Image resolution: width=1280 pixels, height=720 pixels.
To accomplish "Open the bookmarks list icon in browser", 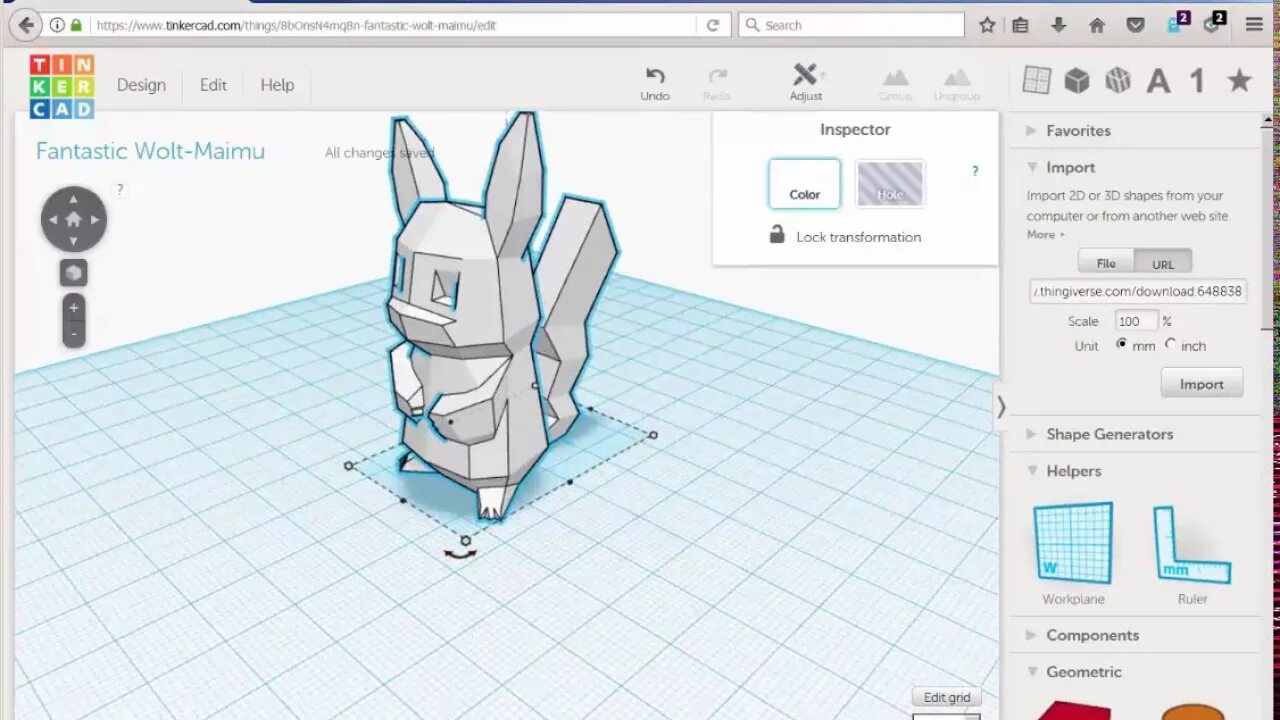I will coord(1020,25).
